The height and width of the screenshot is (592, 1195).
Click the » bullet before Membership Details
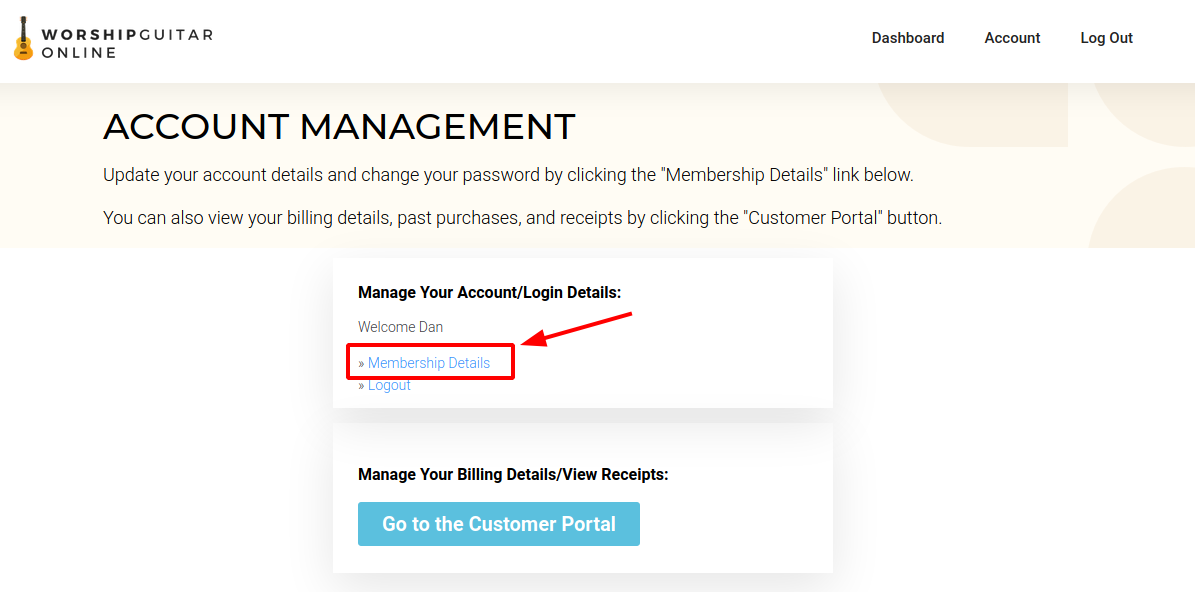[361, 363]
